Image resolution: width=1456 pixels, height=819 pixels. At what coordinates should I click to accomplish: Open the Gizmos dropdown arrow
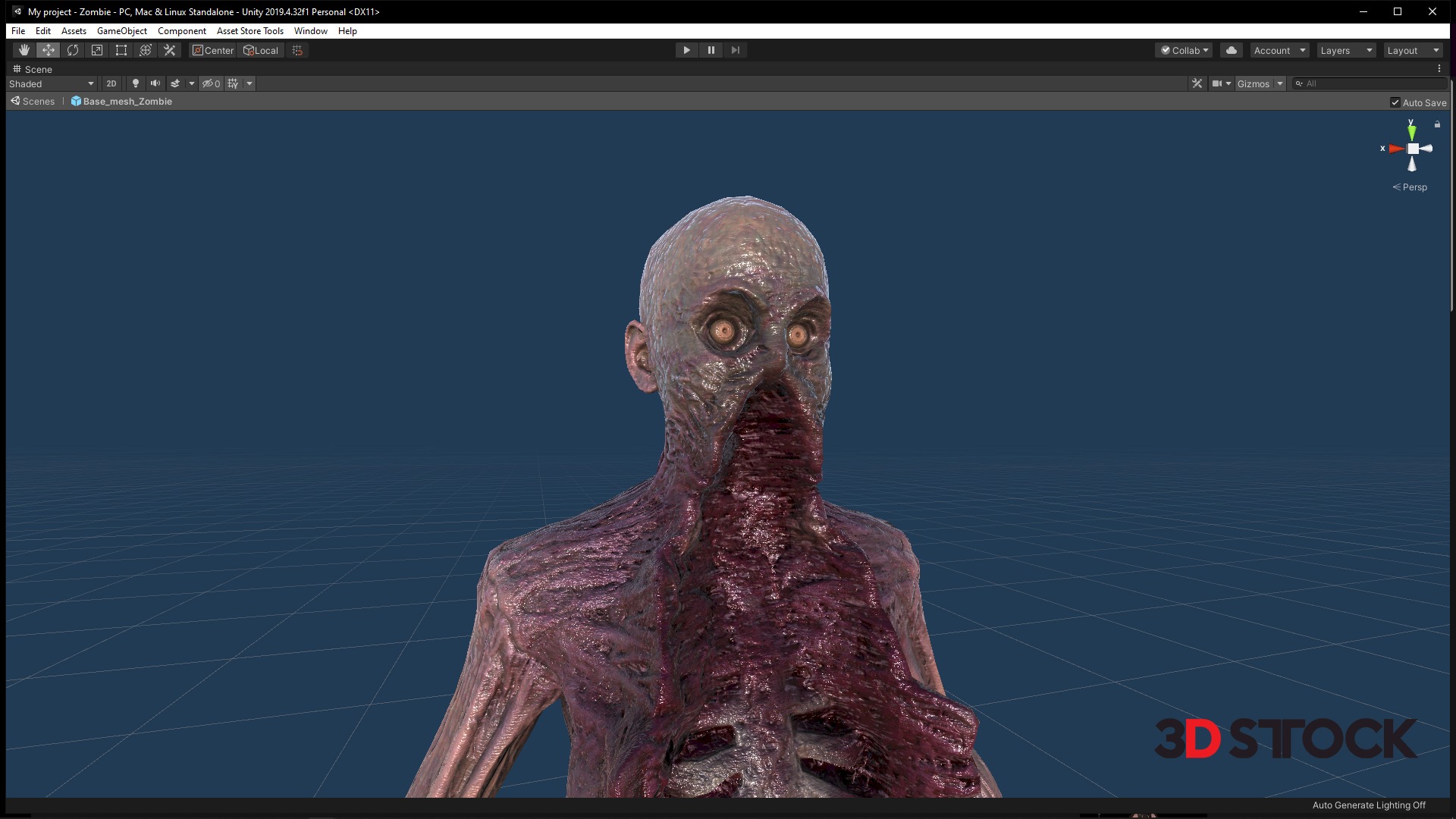coord(1280,83)
